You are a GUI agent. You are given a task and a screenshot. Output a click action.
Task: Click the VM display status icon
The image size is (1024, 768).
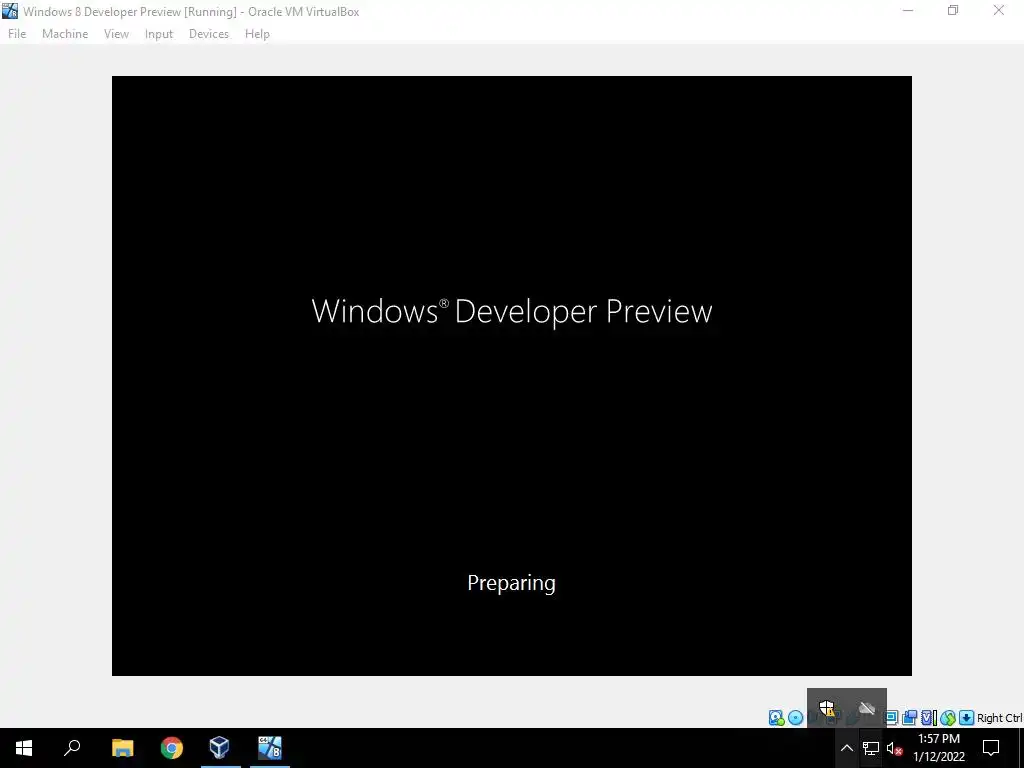[x=891, y=718]
